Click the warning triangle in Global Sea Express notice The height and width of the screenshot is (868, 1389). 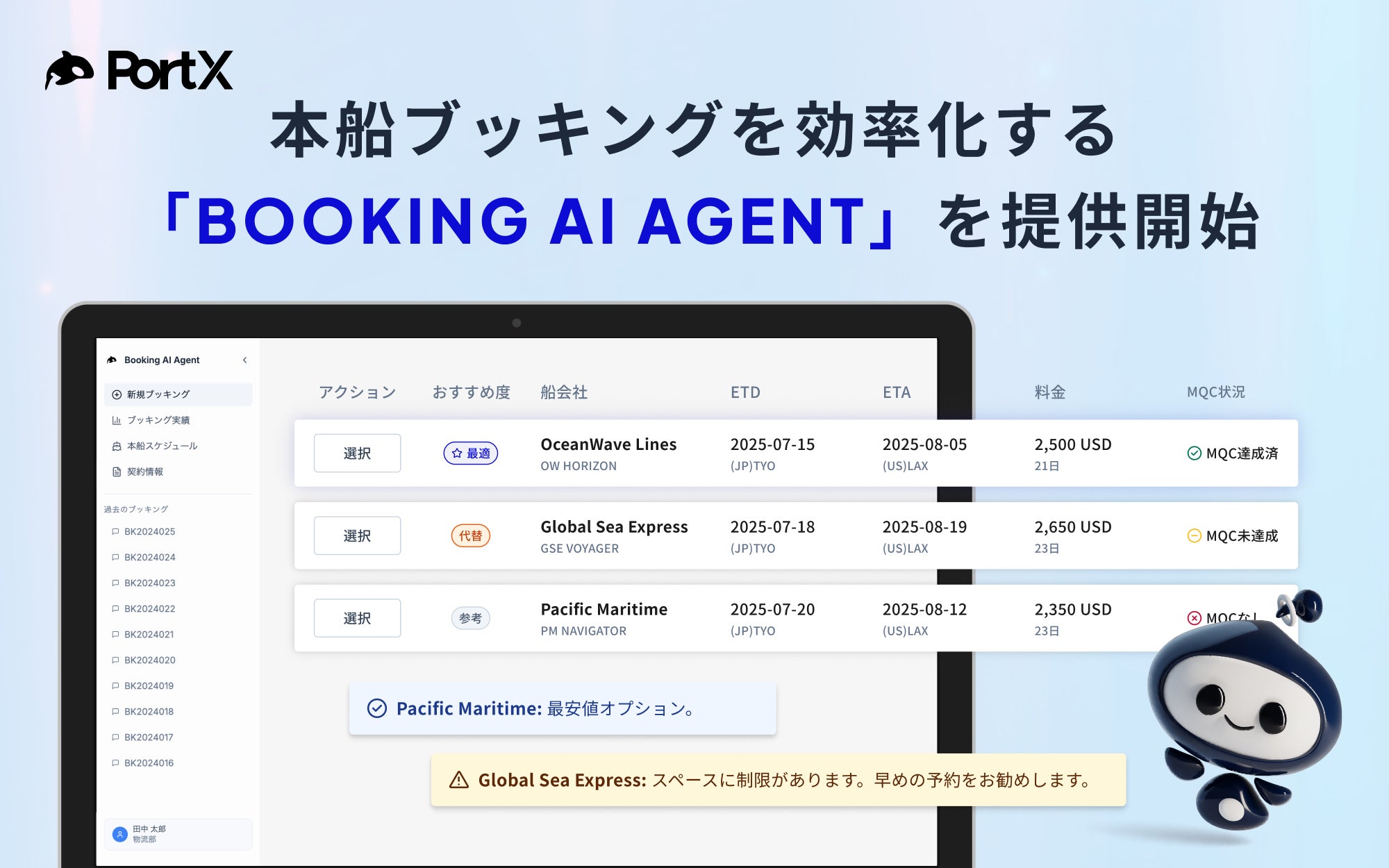(x=459, y=781)
